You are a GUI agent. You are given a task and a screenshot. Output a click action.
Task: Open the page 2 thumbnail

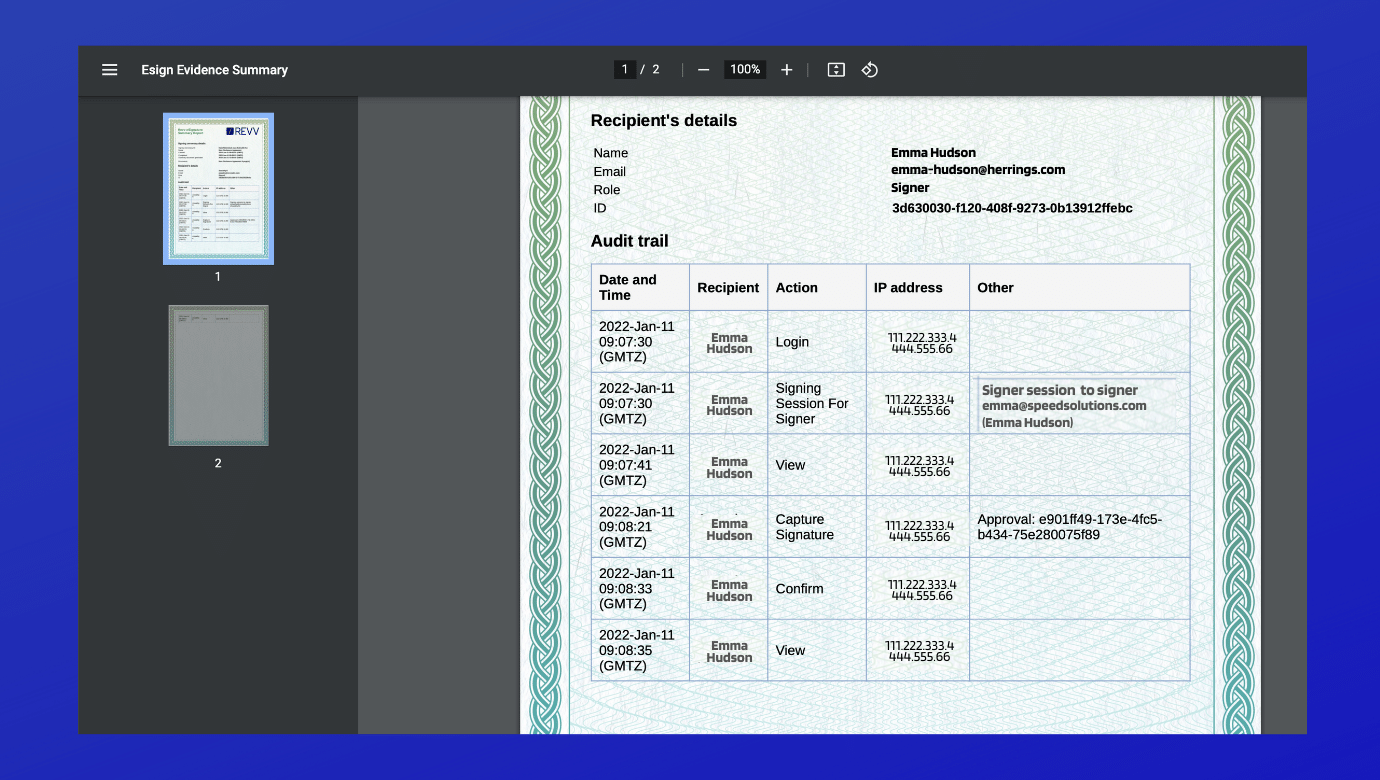coord(218,376)
